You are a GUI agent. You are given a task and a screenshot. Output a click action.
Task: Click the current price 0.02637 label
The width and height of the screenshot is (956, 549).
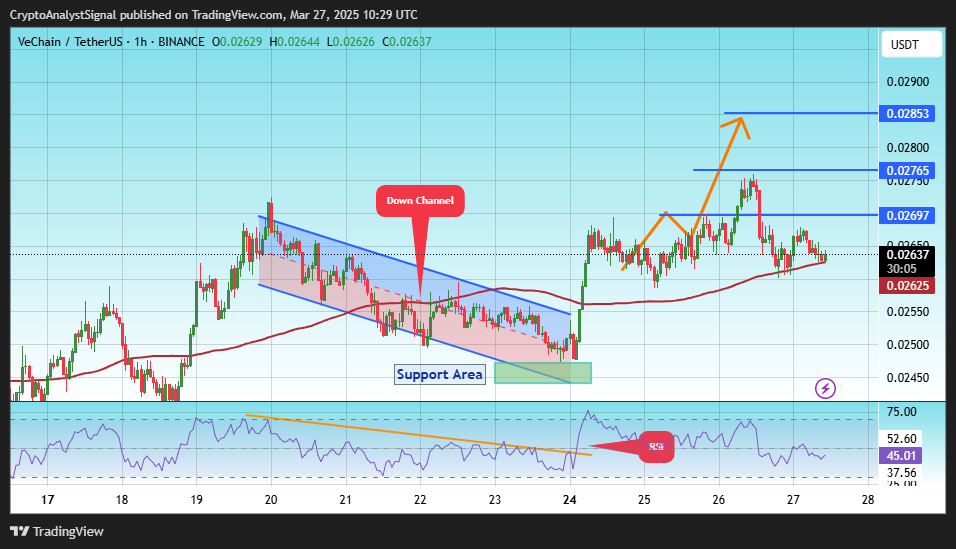point(907,255)
